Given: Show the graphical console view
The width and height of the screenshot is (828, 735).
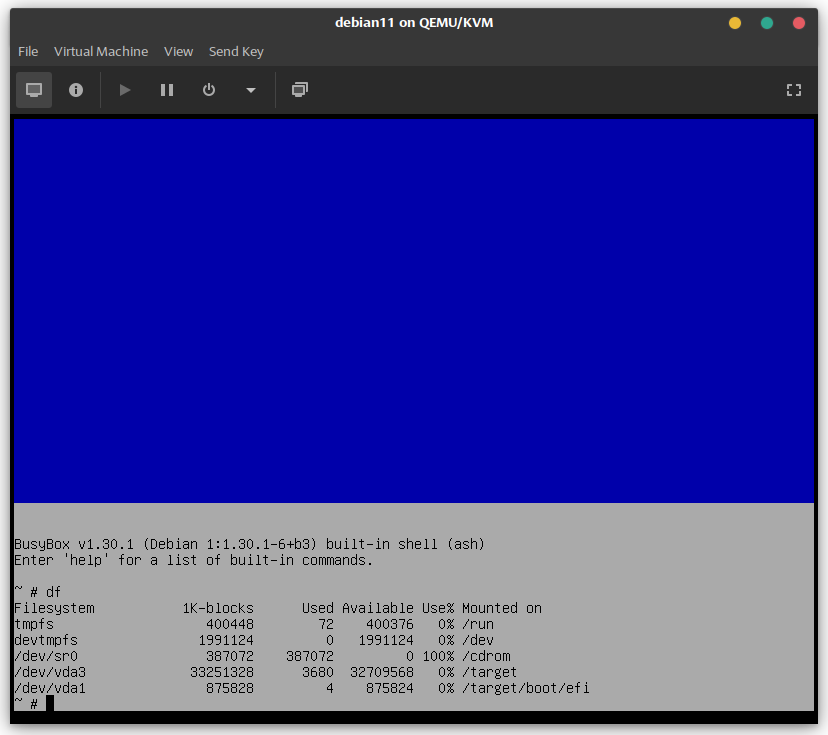Looking at the screenshot, I should pos(34,90).
